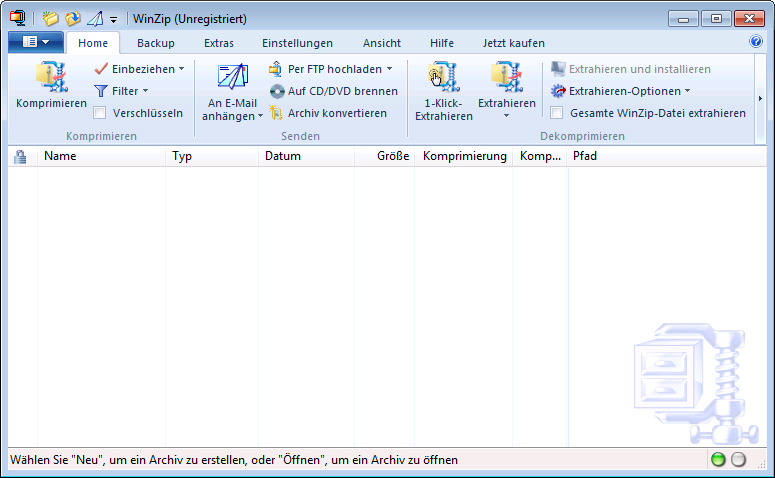Check Gesamte WinZip-Datei extrahieren box

(557, 113)
